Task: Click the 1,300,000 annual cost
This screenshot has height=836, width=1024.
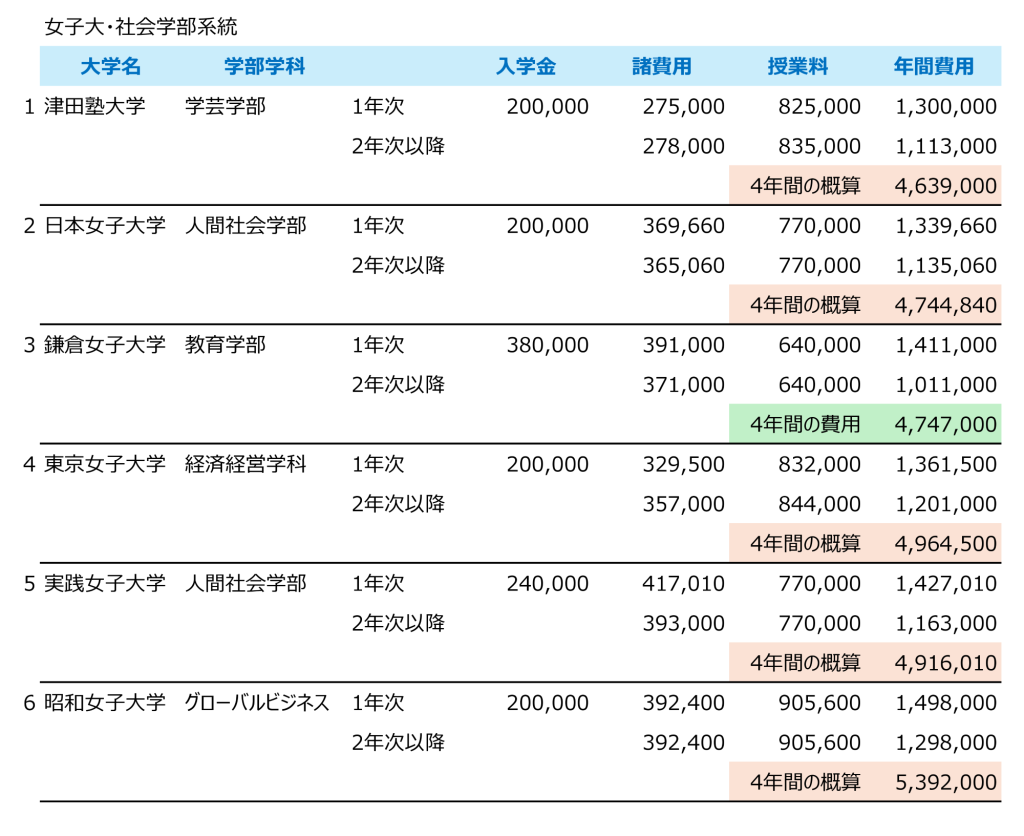Action: tap(946, 106)
